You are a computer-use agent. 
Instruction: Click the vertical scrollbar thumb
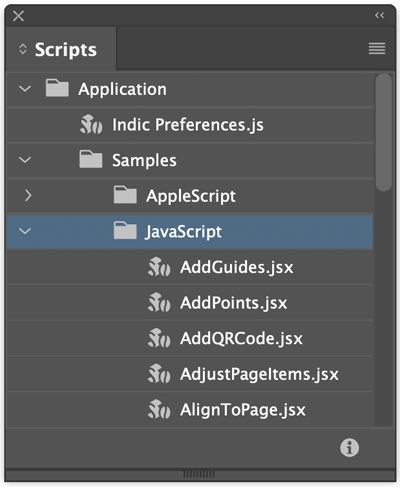384,132
